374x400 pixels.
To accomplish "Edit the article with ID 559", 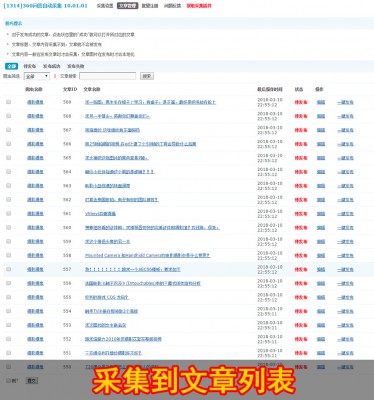I will (x=321, y=242).
